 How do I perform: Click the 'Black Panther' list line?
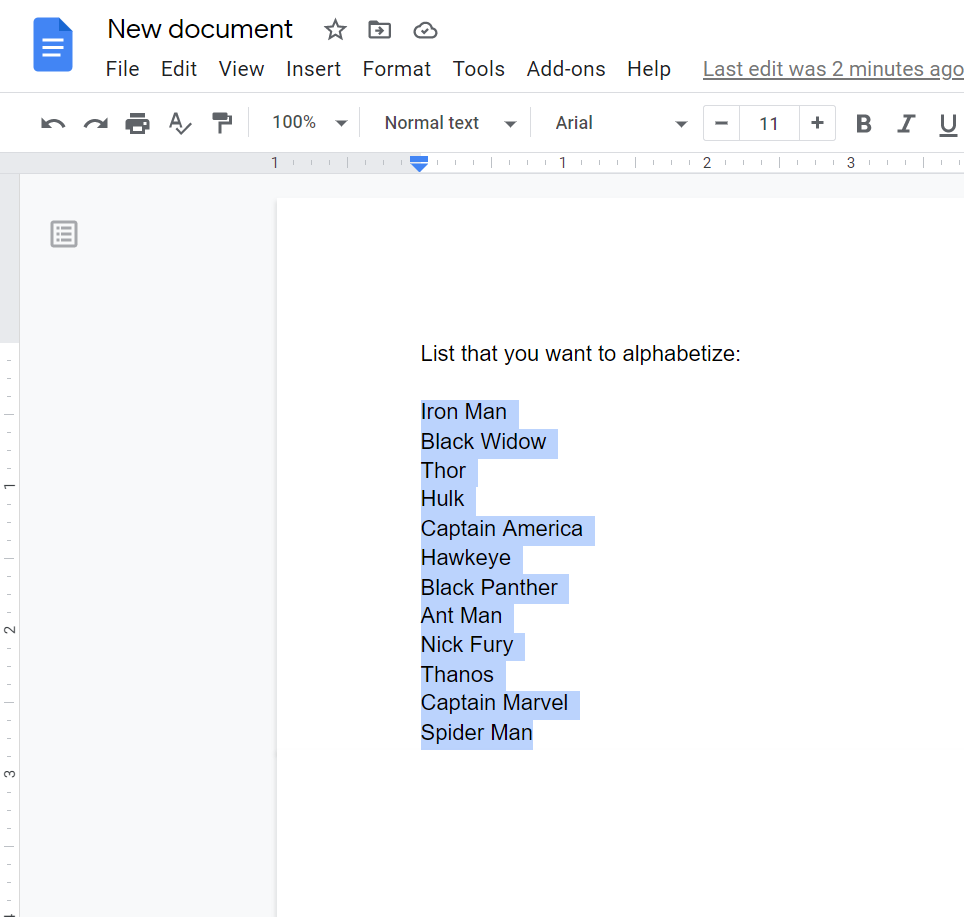(489, 588)
